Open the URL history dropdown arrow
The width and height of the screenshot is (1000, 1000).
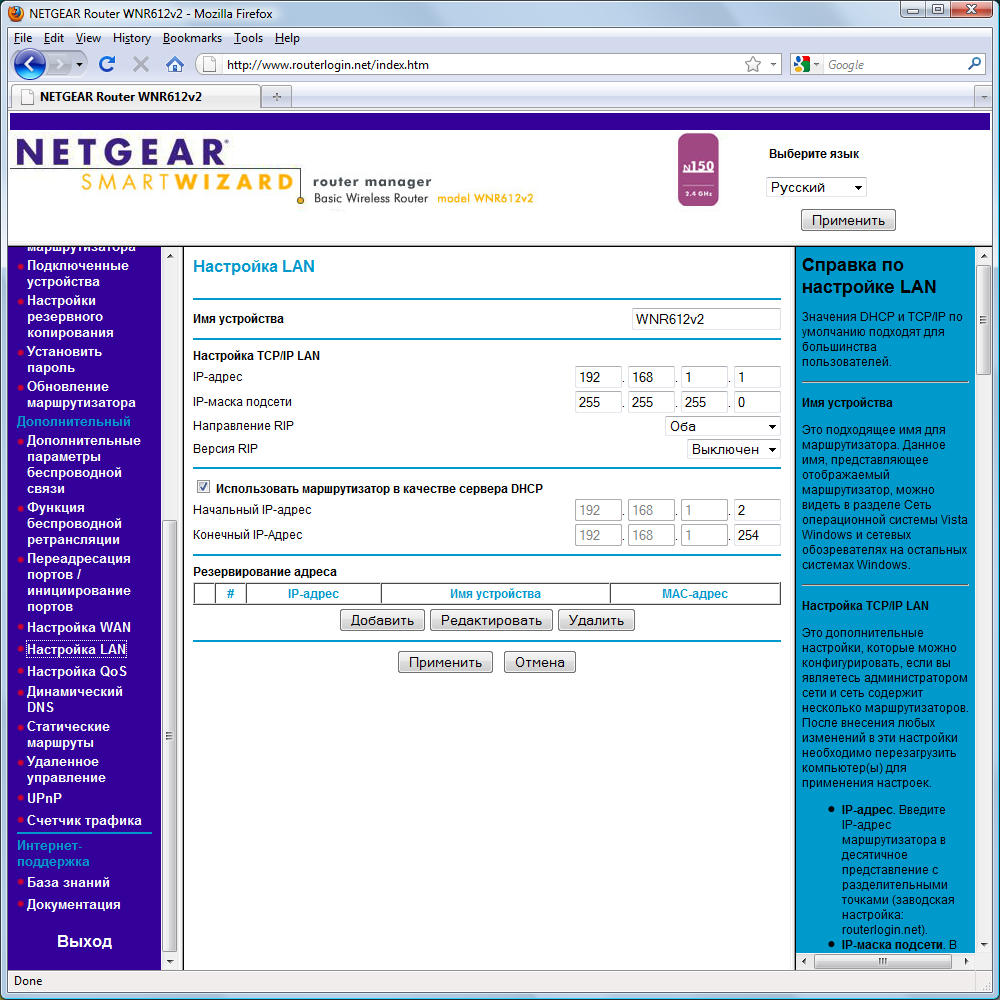[773, 64]
